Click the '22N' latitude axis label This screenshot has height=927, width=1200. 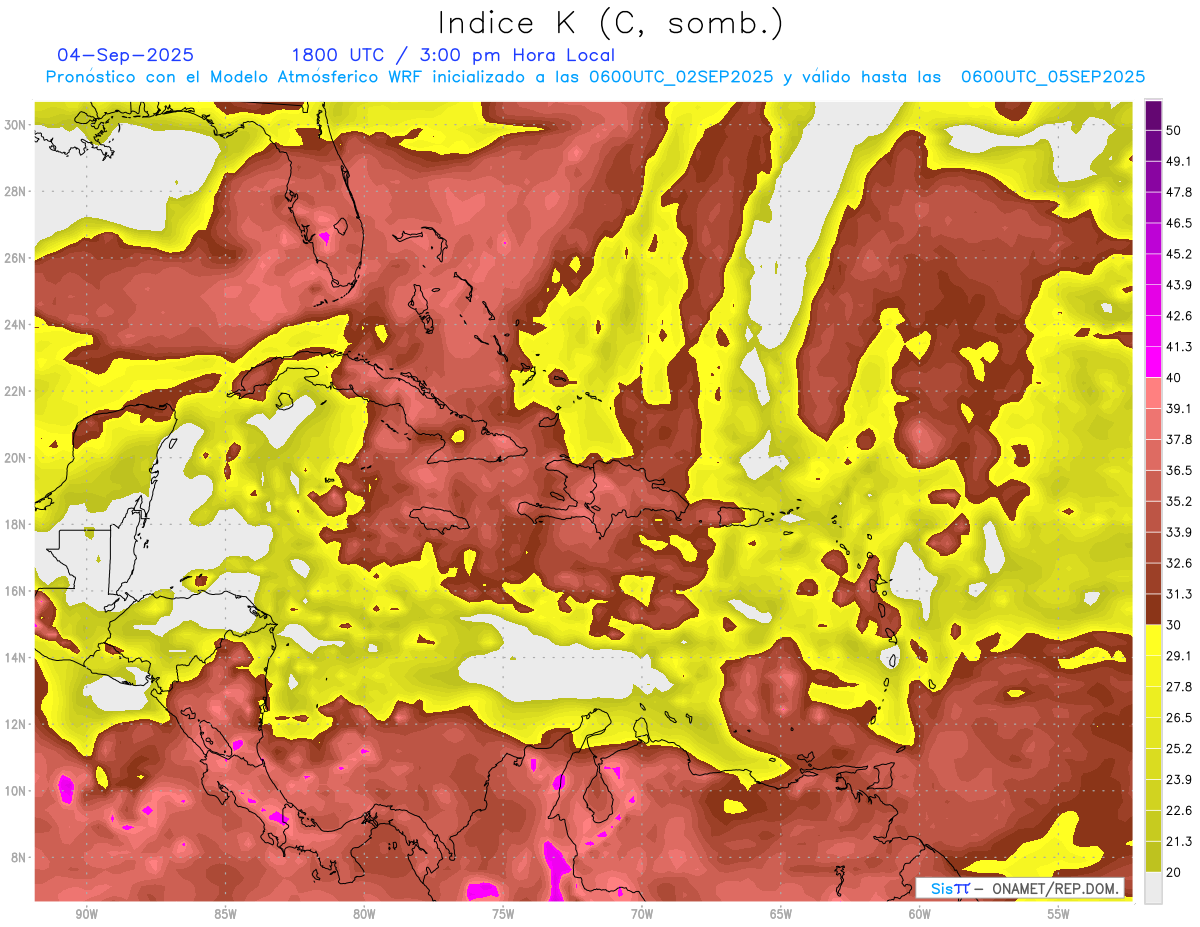[15, 391]
